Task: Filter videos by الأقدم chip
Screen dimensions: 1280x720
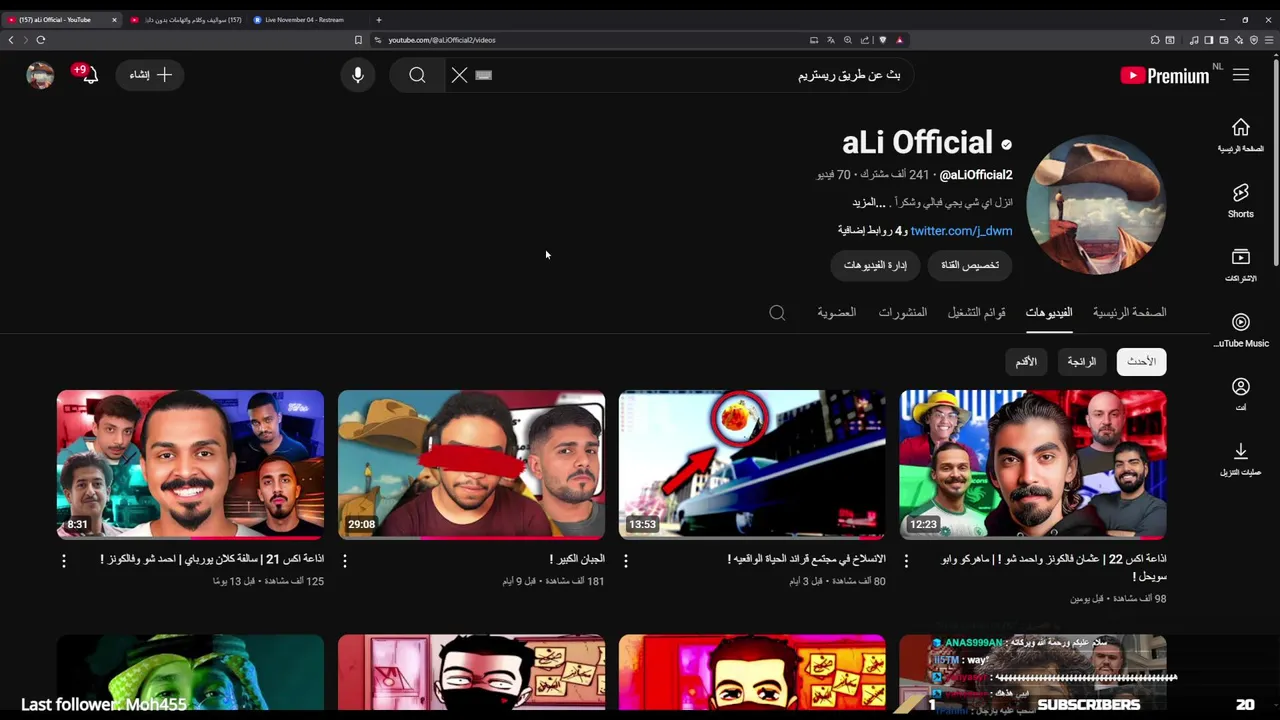Action: 1026,361
